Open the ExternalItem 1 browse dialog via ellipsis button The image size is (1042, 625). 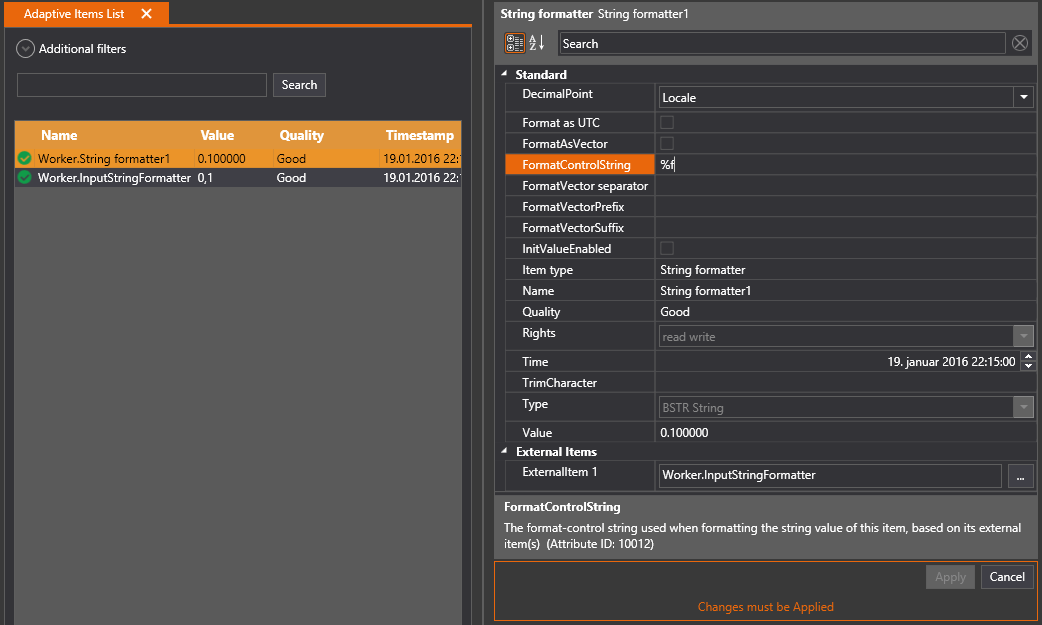click(x=1021, y=476)
